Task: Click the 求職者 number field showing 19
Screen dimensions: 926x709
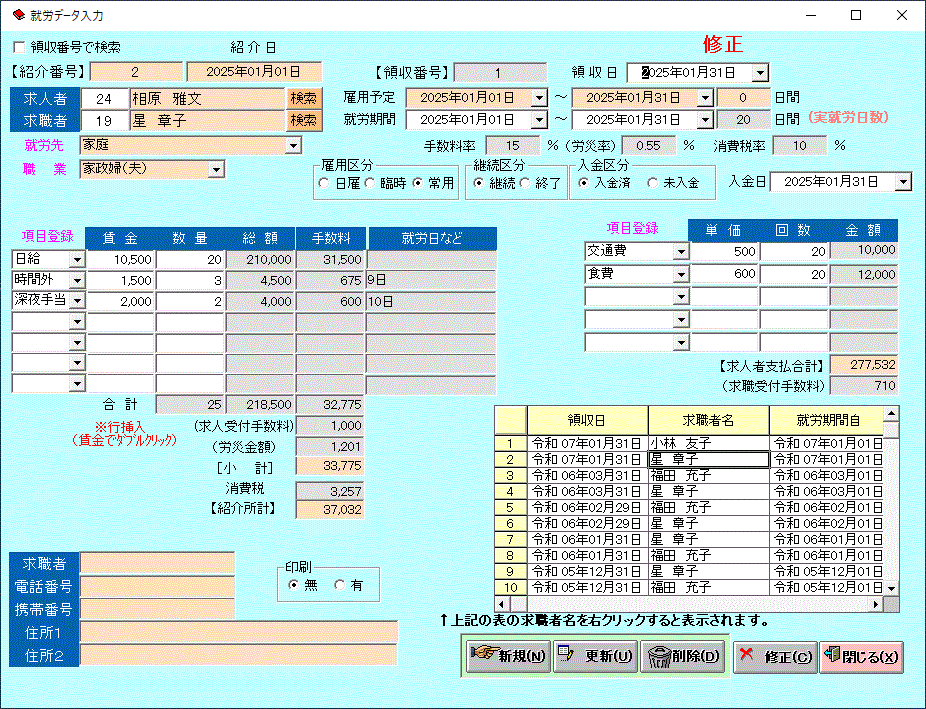Action: pyautogui.click(x=105, y=120)
